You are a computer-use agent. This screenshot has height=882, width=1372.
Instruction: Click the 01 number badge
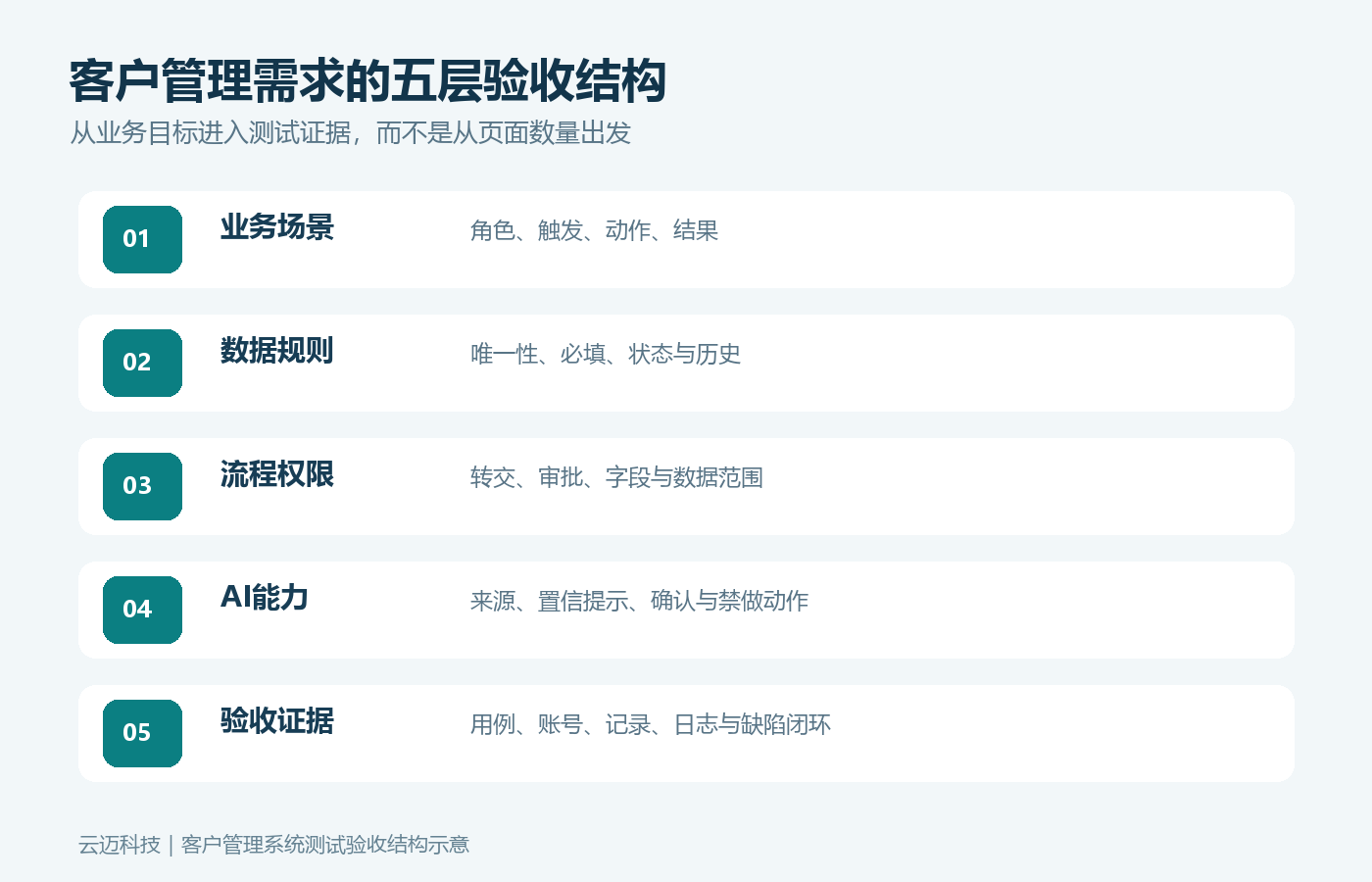(142, 239)
